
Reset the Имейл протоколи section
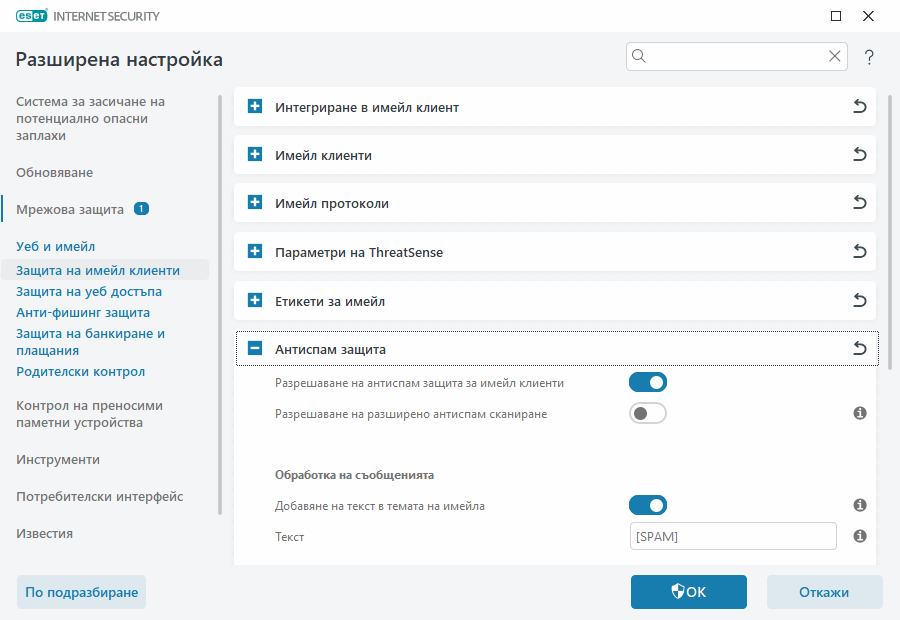[x=859, y=203]
